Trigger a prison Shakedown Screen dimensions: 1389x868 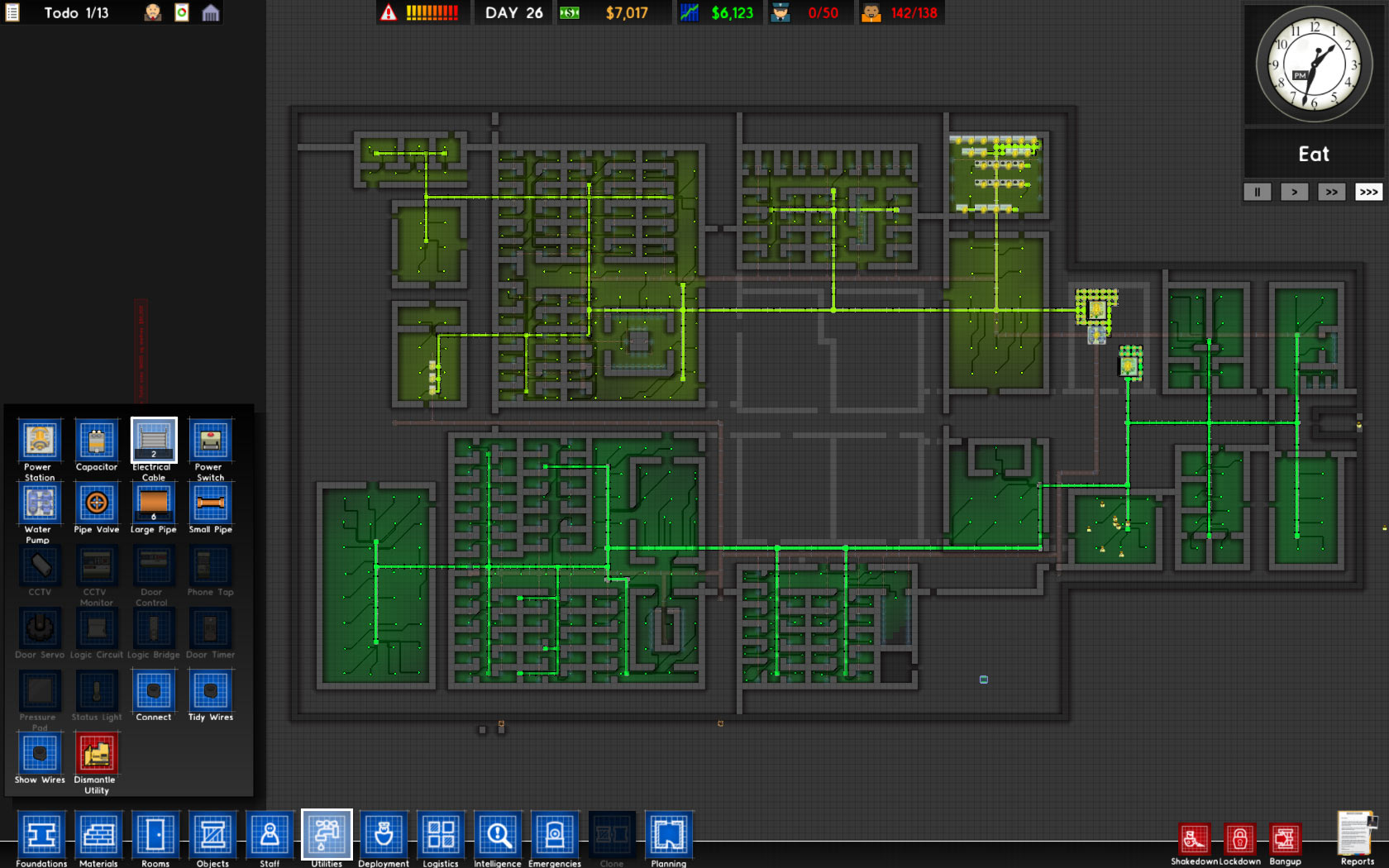click(x=1194, y=840)
